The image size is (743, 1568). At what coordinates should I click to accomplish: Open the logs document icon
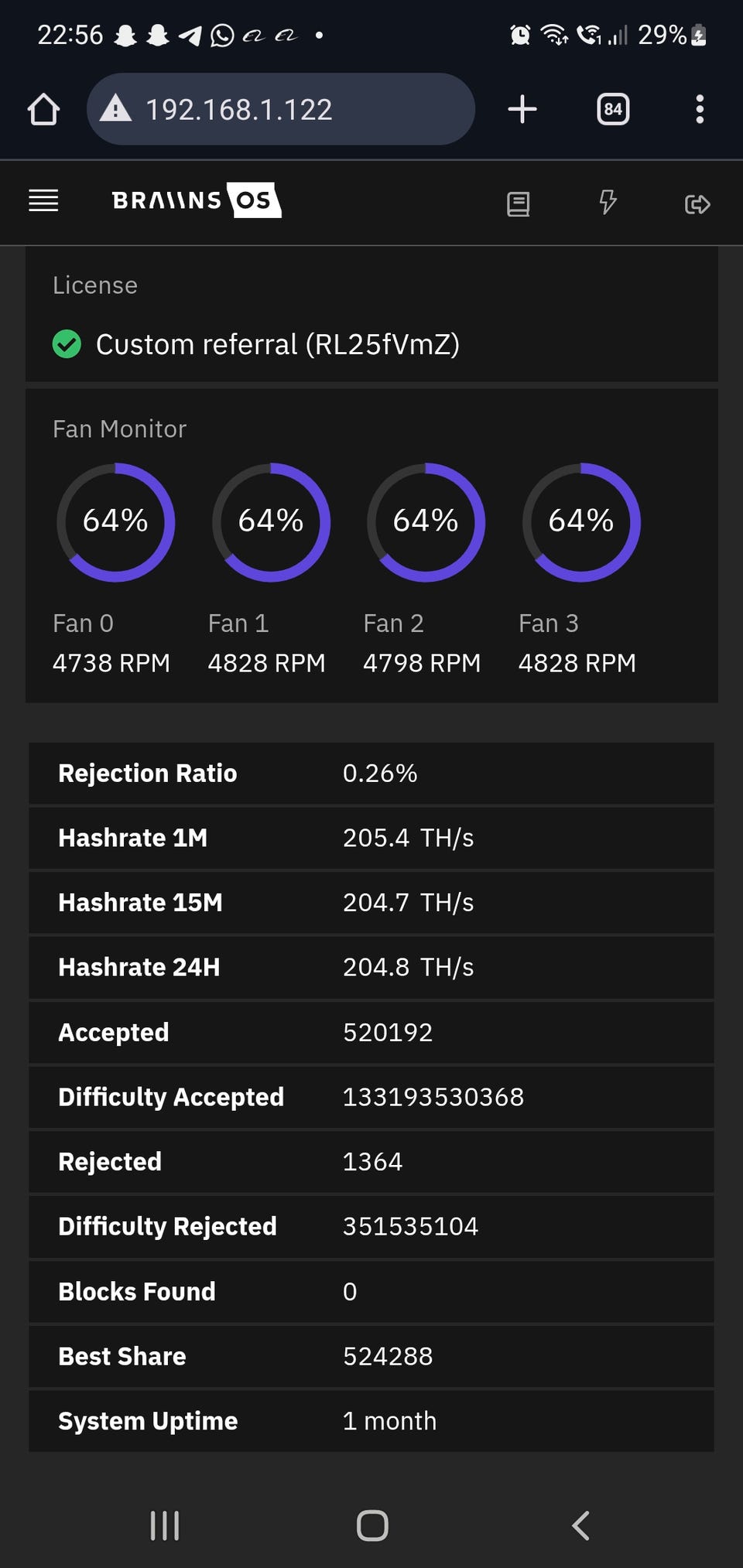[x=518, y=203]
